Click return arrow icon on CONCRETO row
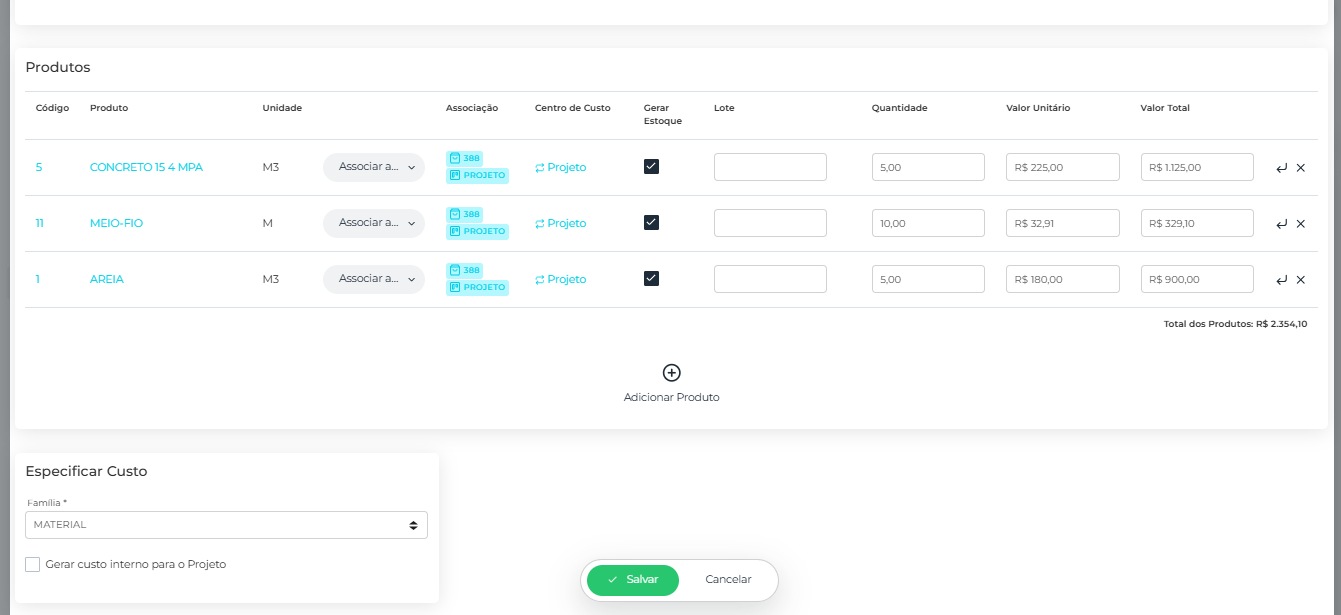 click(x=1281, y=168)
